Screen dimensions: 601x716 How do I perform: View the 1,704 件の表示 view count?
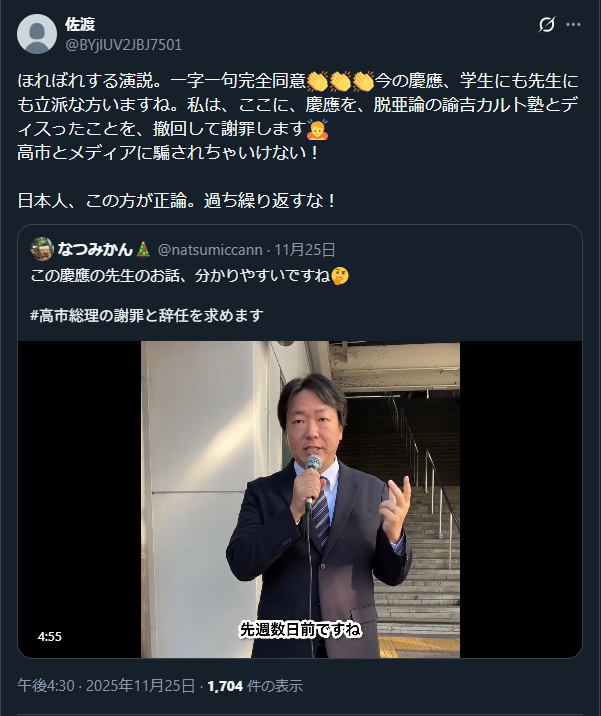(255, 686)
